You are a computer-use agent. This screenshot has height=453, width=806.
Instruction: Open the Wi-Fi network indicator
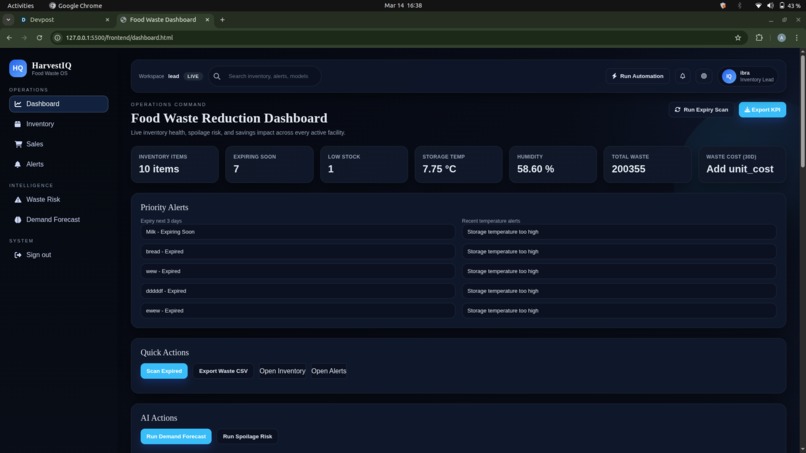coord(758,6)
